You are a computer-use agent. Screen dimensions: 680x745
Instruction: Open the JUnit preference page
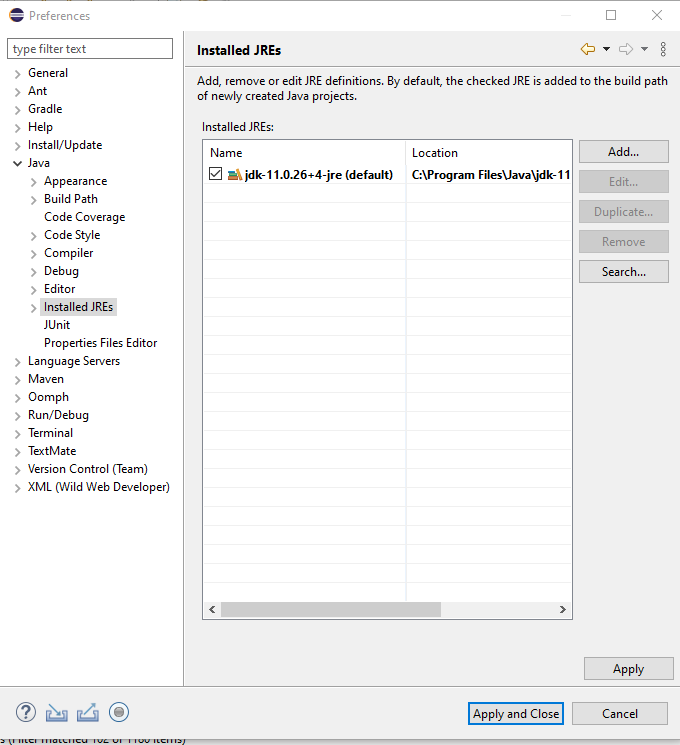(x=57, y=325)
